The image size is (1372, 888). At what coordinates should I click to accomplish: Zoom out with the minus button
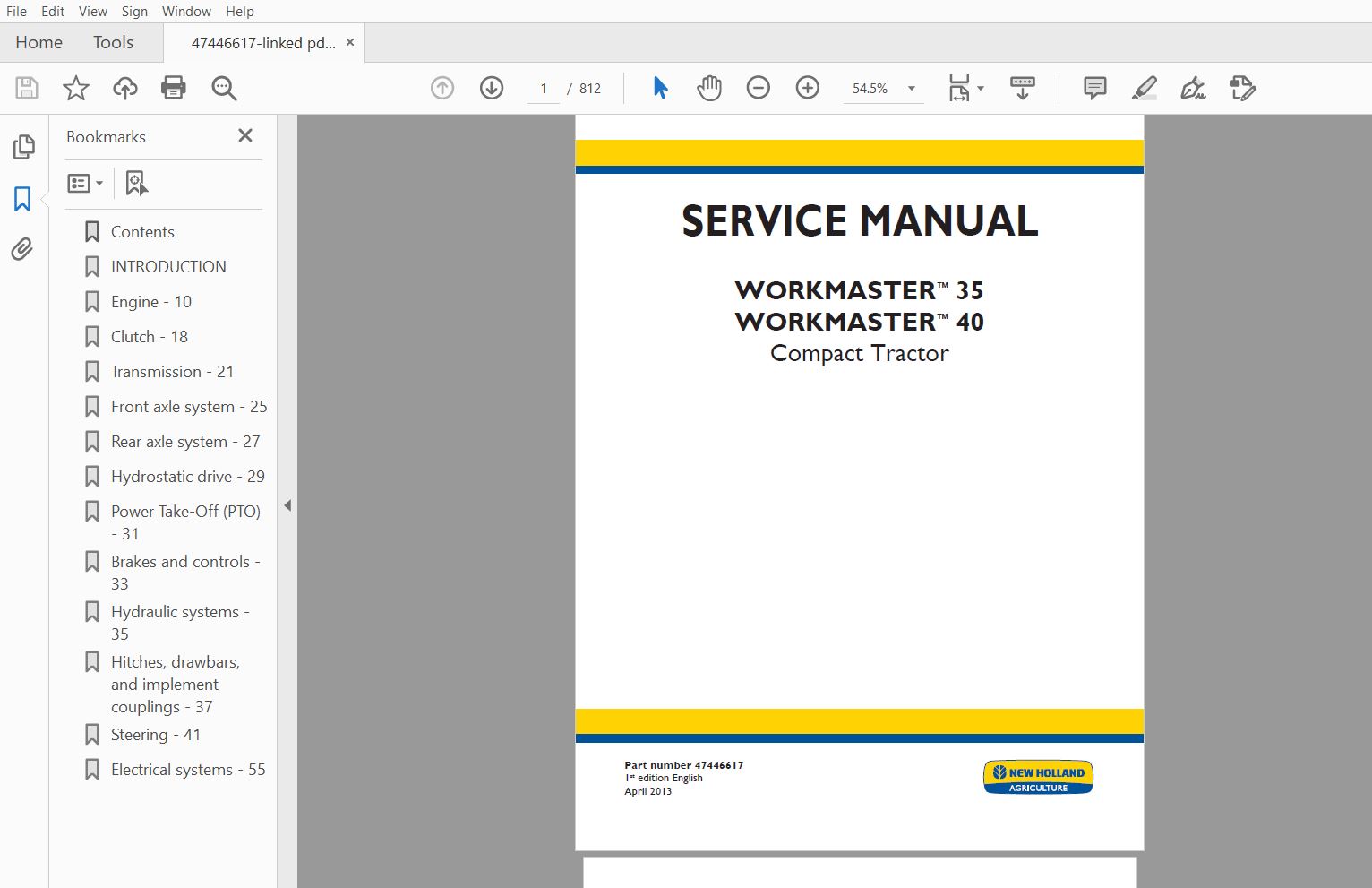759,88
